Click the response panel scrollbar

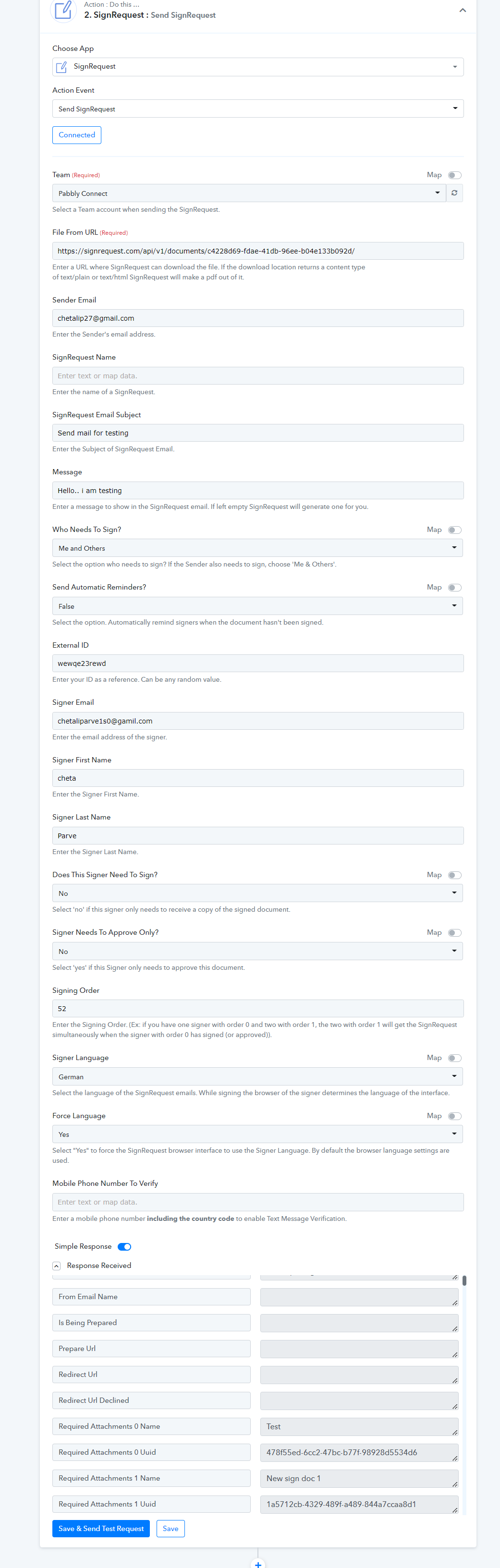(x=464, y=1280)
